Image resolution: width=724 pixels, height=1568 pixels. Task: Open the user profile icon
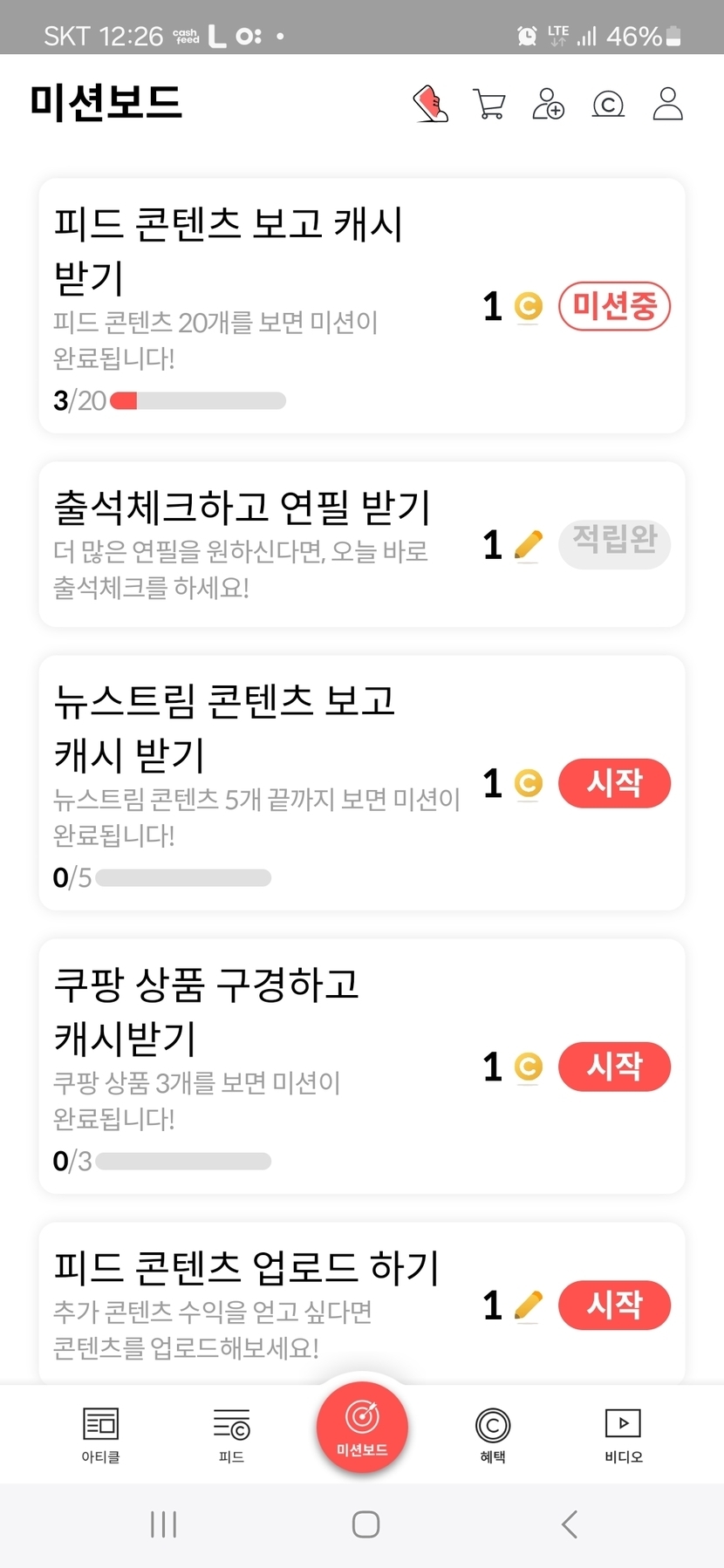668,104
